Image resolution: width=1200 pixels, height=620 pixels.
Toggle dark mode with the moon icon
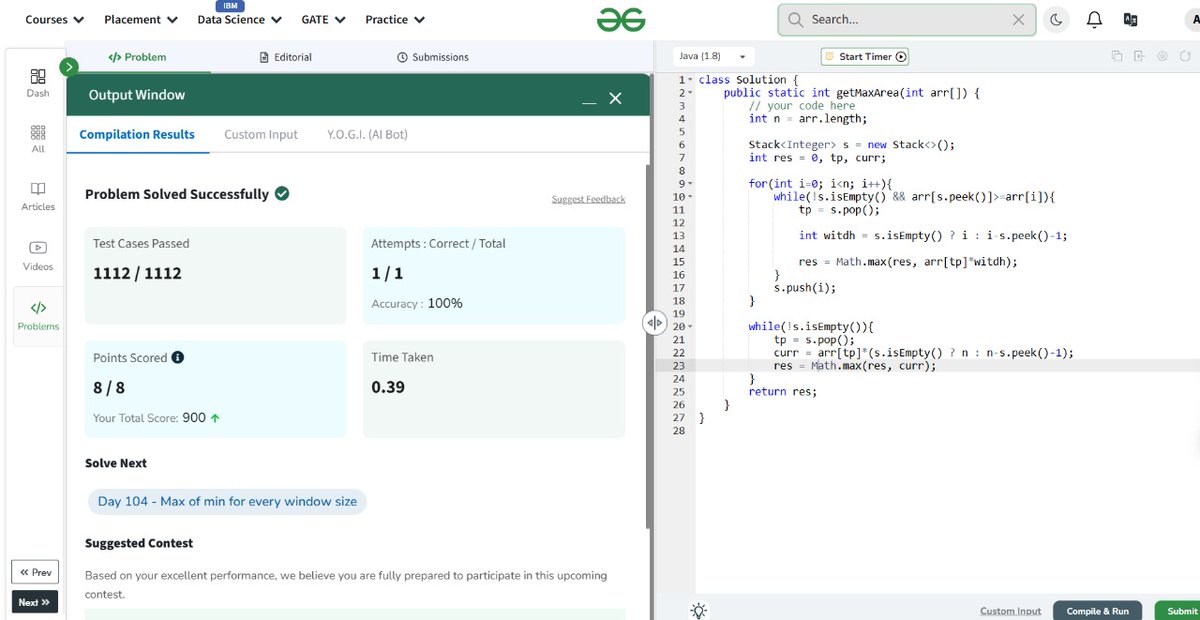[1056, 19]
